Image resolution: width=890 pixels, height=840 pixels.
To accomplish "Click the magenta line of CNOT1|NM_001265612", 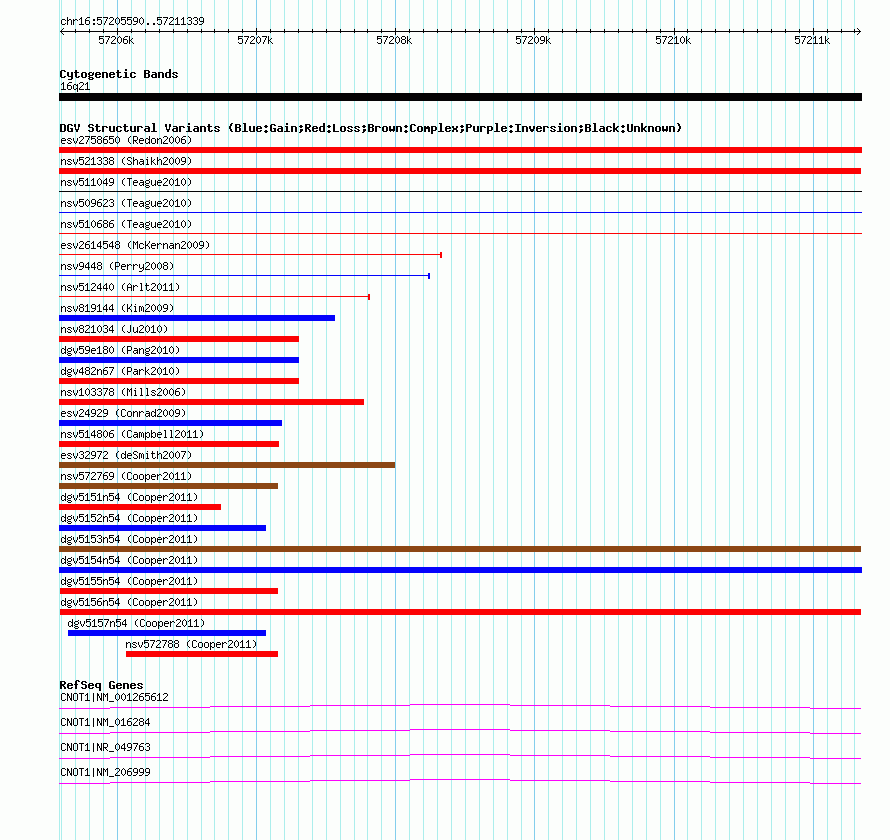I will coord(460,706).
